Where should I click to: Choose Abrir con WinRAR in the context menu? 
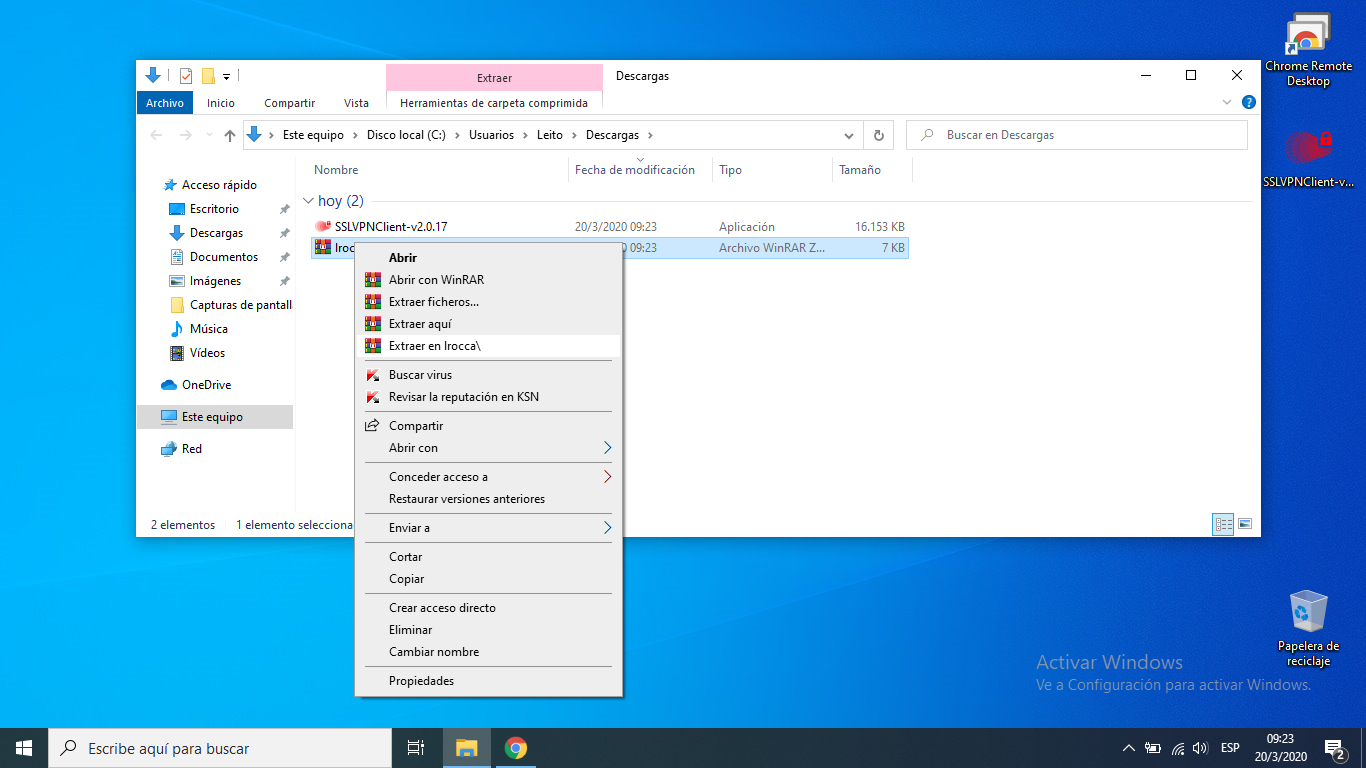(x=489, y=280)
